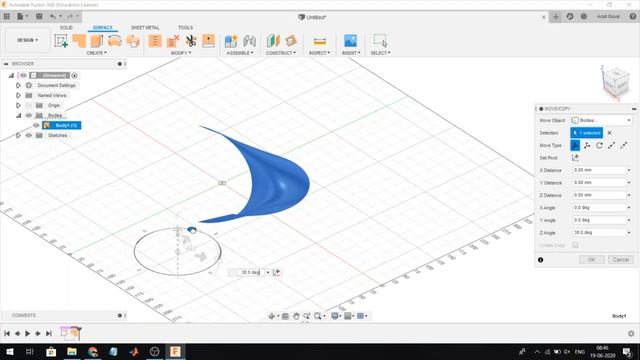640x360 pixels.
Task: Click the New Component icon
Action: click(231, 40)
